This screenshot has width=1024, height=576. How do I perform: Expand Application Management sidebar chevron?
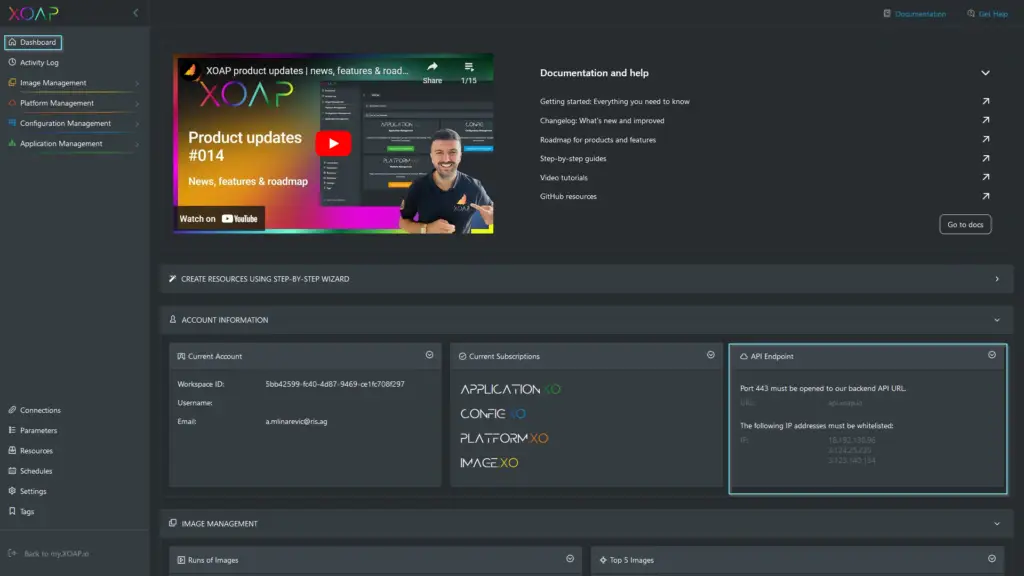coord(136,144)
